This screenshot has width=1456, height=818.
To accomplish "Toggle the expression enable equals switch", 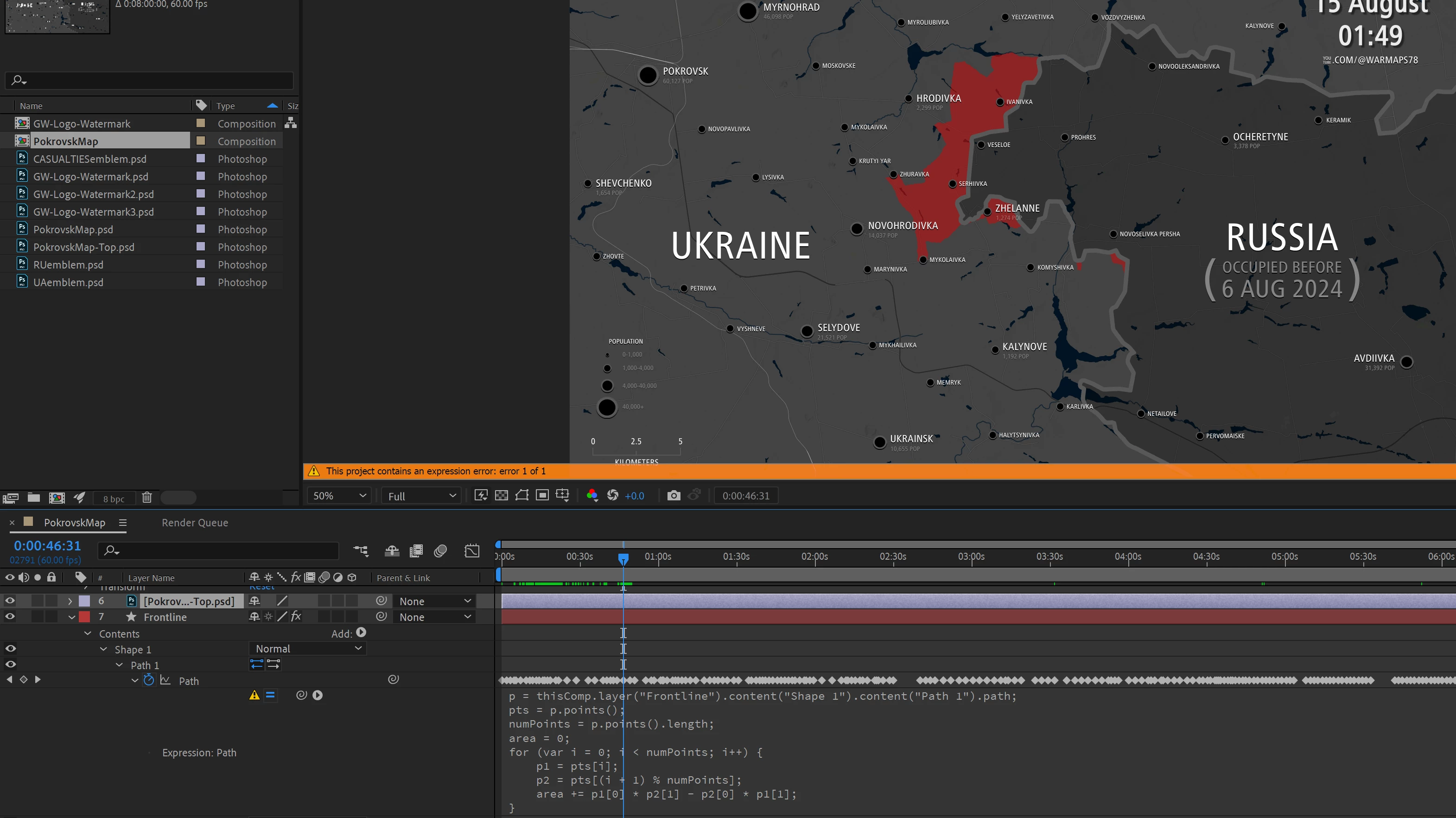I will pos(270,695).
